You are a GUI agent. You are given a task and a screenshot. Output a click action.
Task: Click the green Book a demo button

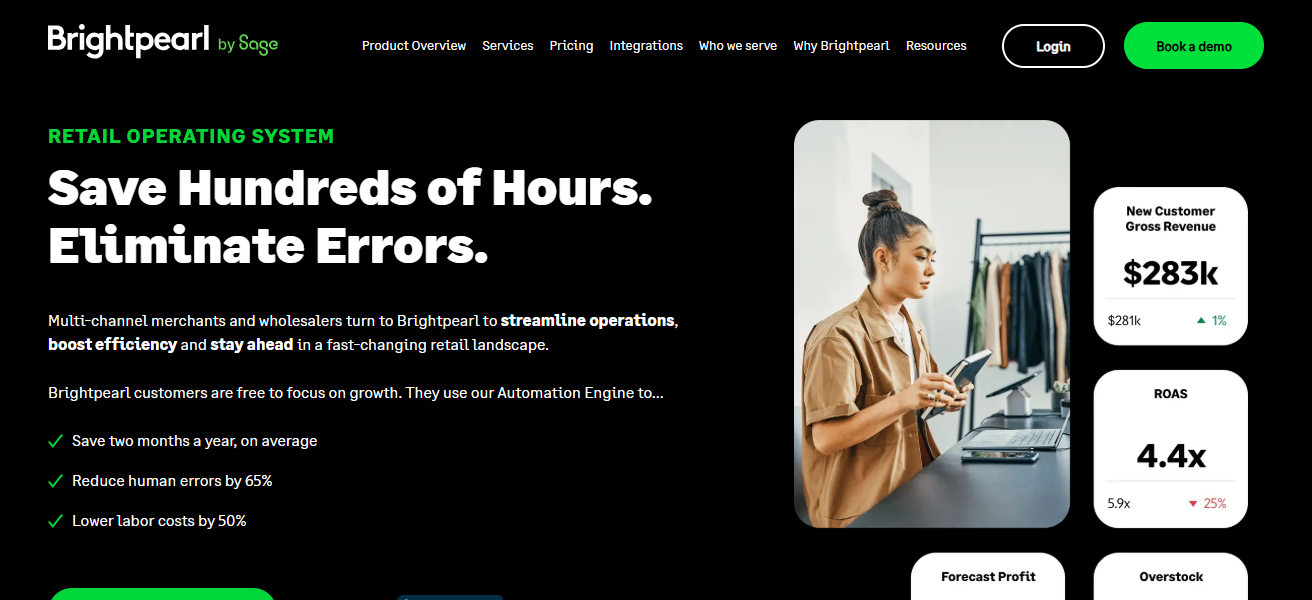(x=1194, y=46)
